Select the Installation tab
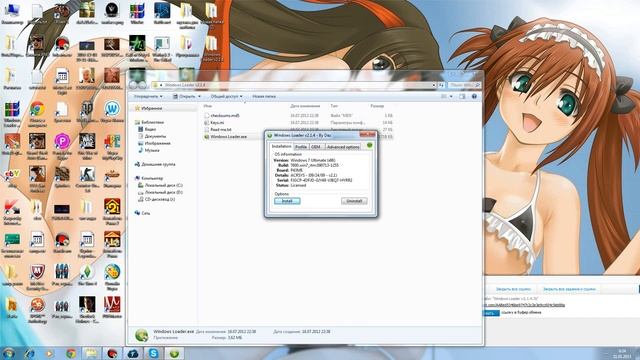The height and width of the screenshot is (360, 640). (282, 146)
